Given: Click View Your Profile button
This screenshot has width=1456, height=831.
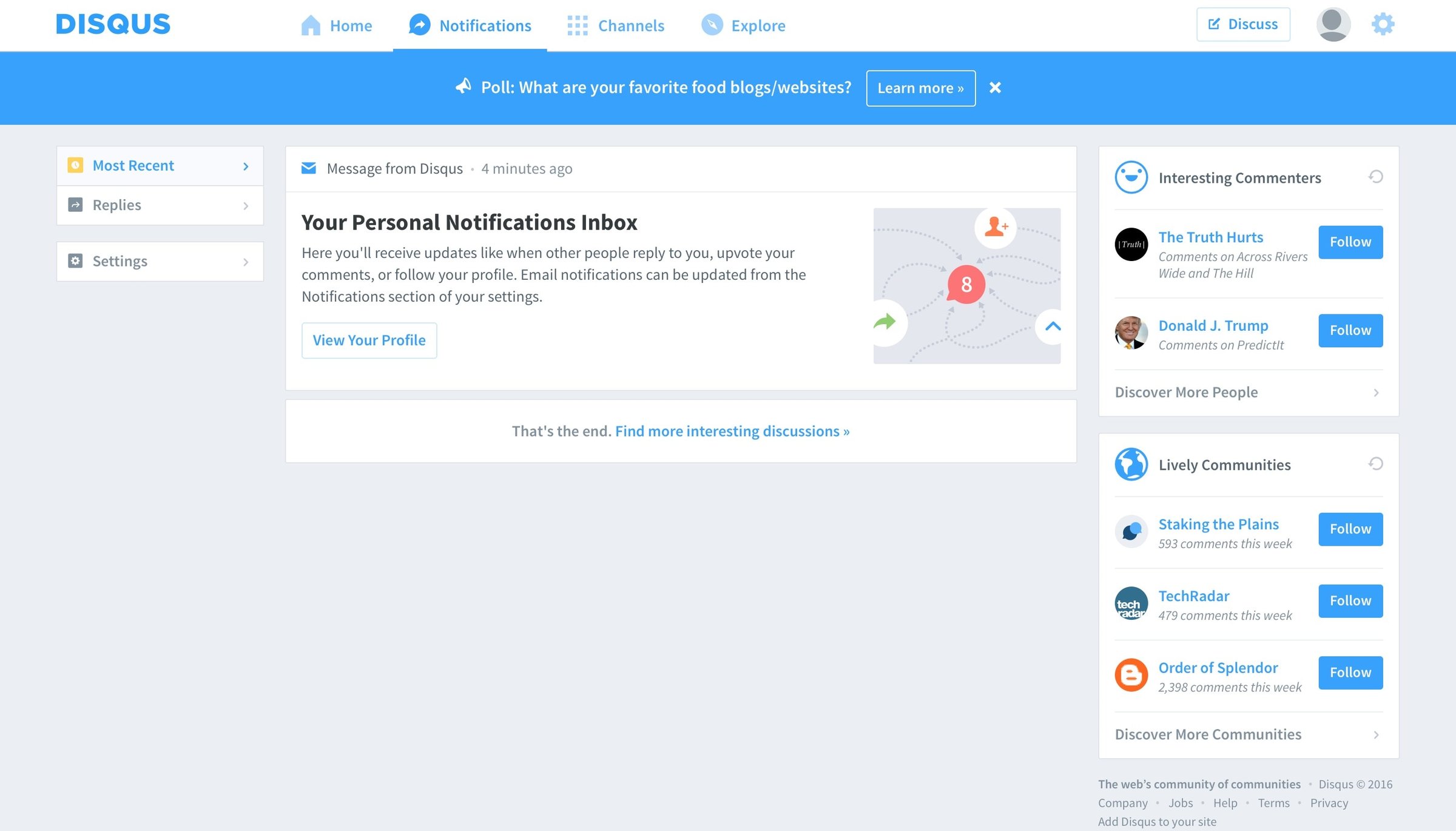Looking at the screenshot, I should pos(369,341).
